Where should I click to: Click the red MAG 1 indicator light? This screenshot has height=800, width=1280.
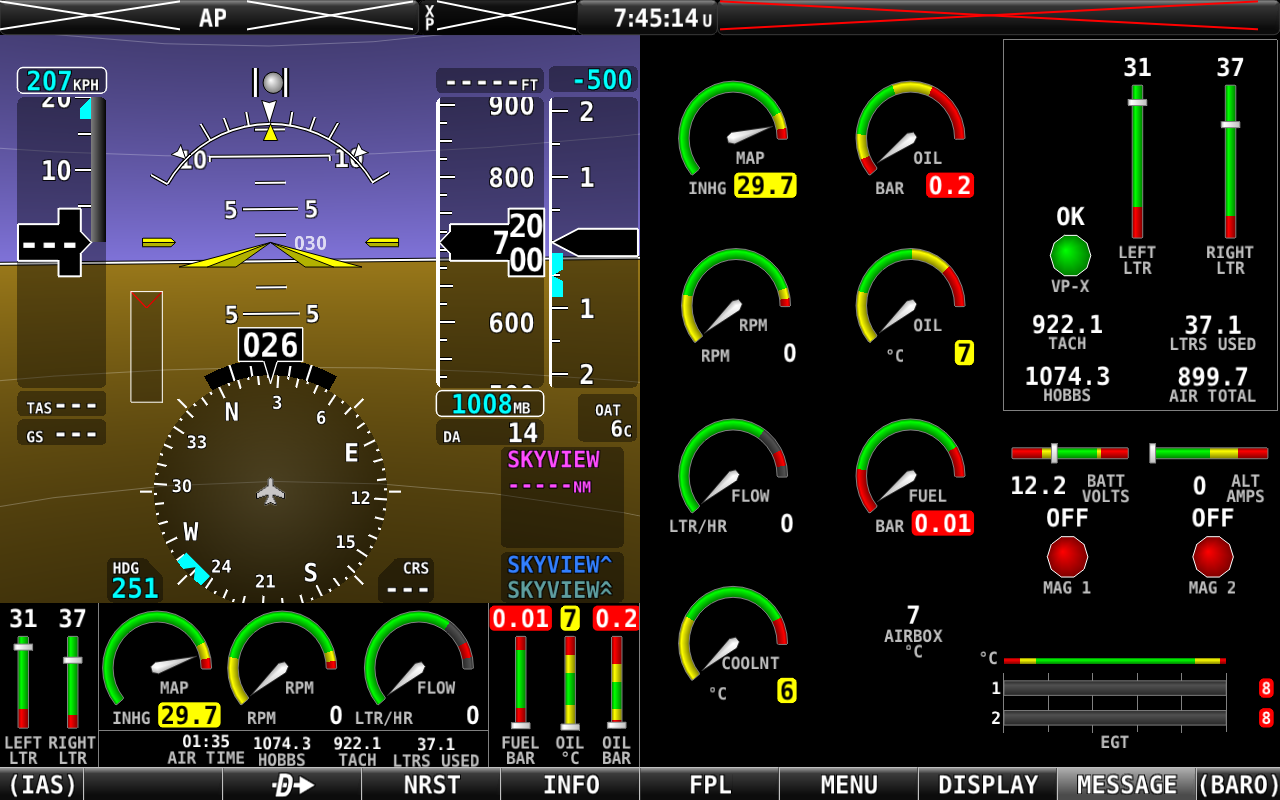coord(1066,556)
